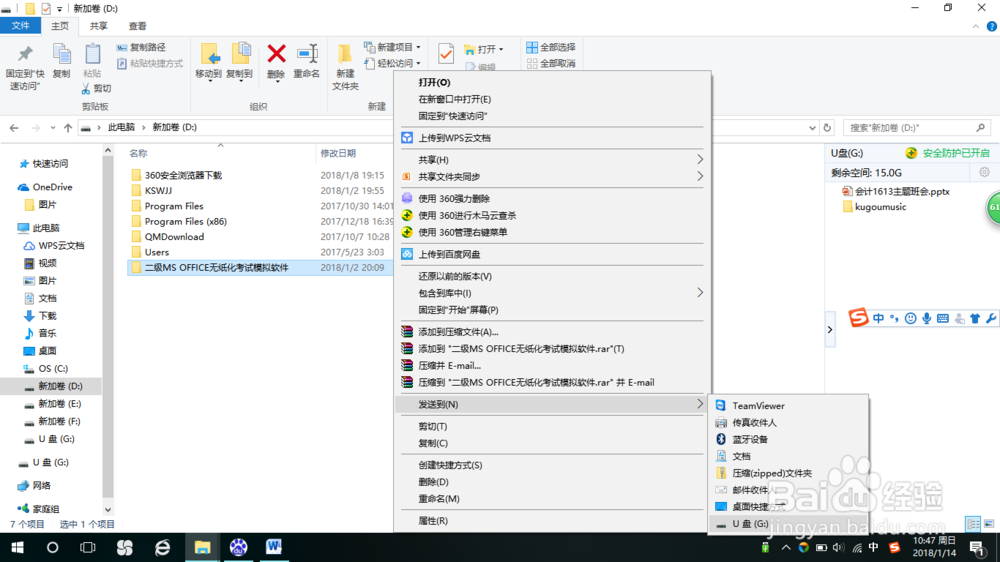Select 新加卷 (E:) in navigation pane
Screen dimensions: 1000x562
coord(59,404)
